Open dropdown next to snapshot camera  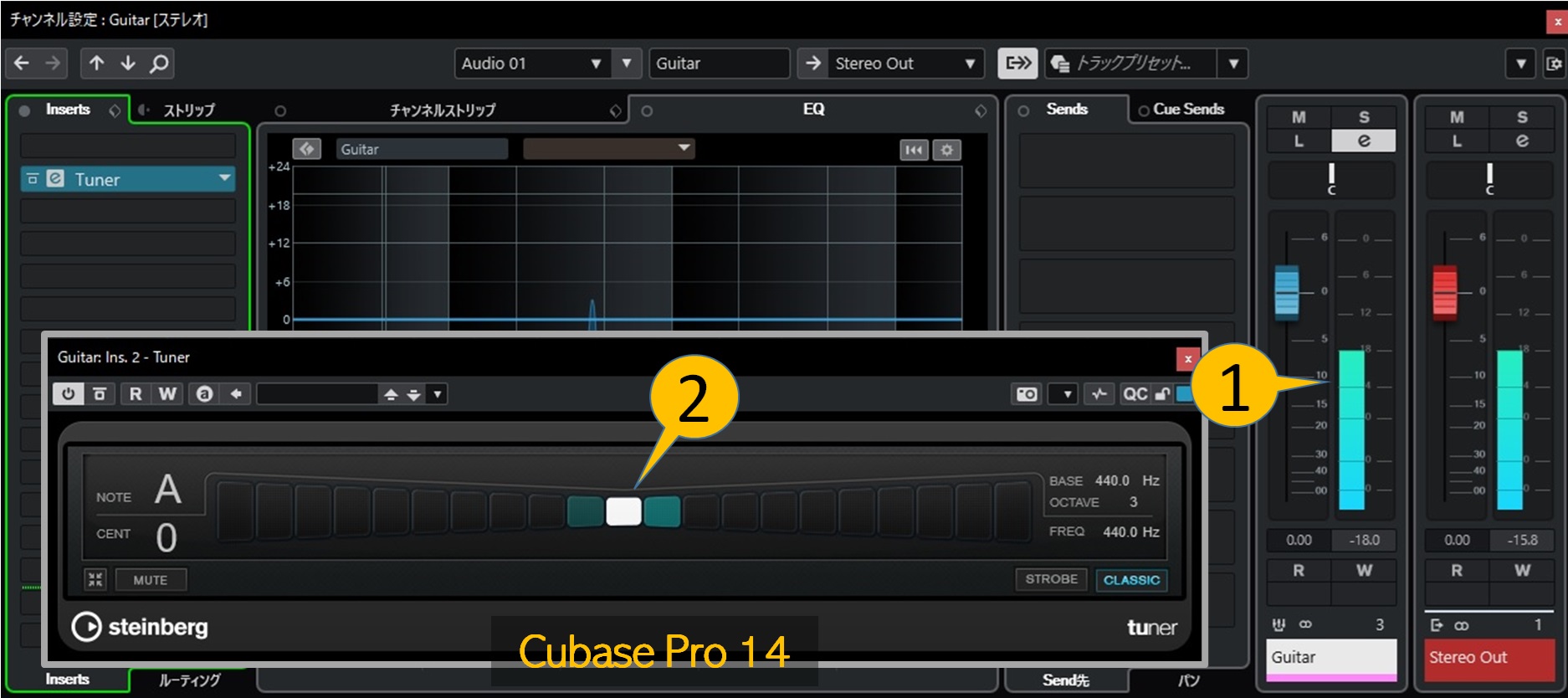coord(1065,393)
